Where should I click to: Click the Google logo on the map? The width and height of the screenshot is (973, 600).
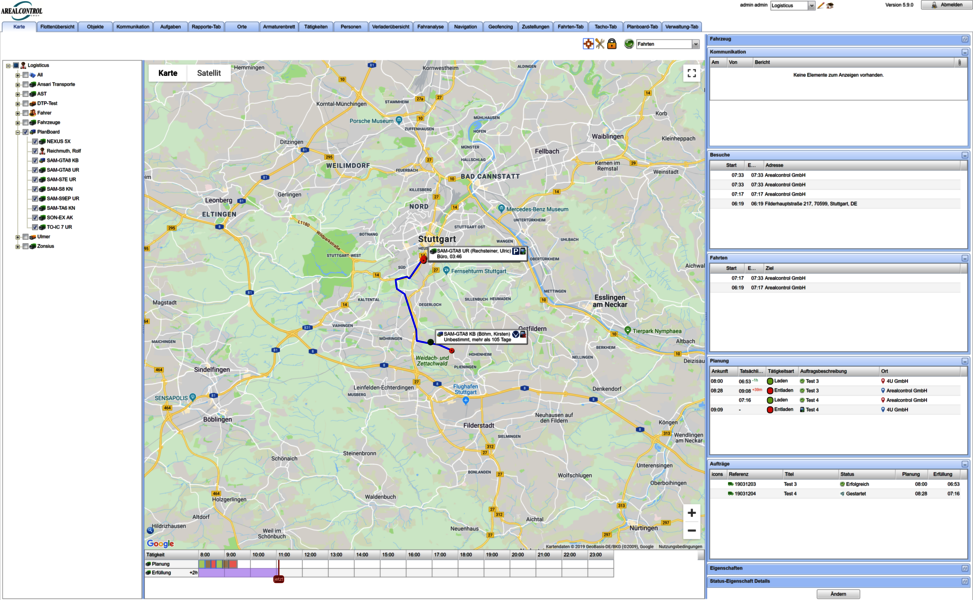tap(160, 544)
